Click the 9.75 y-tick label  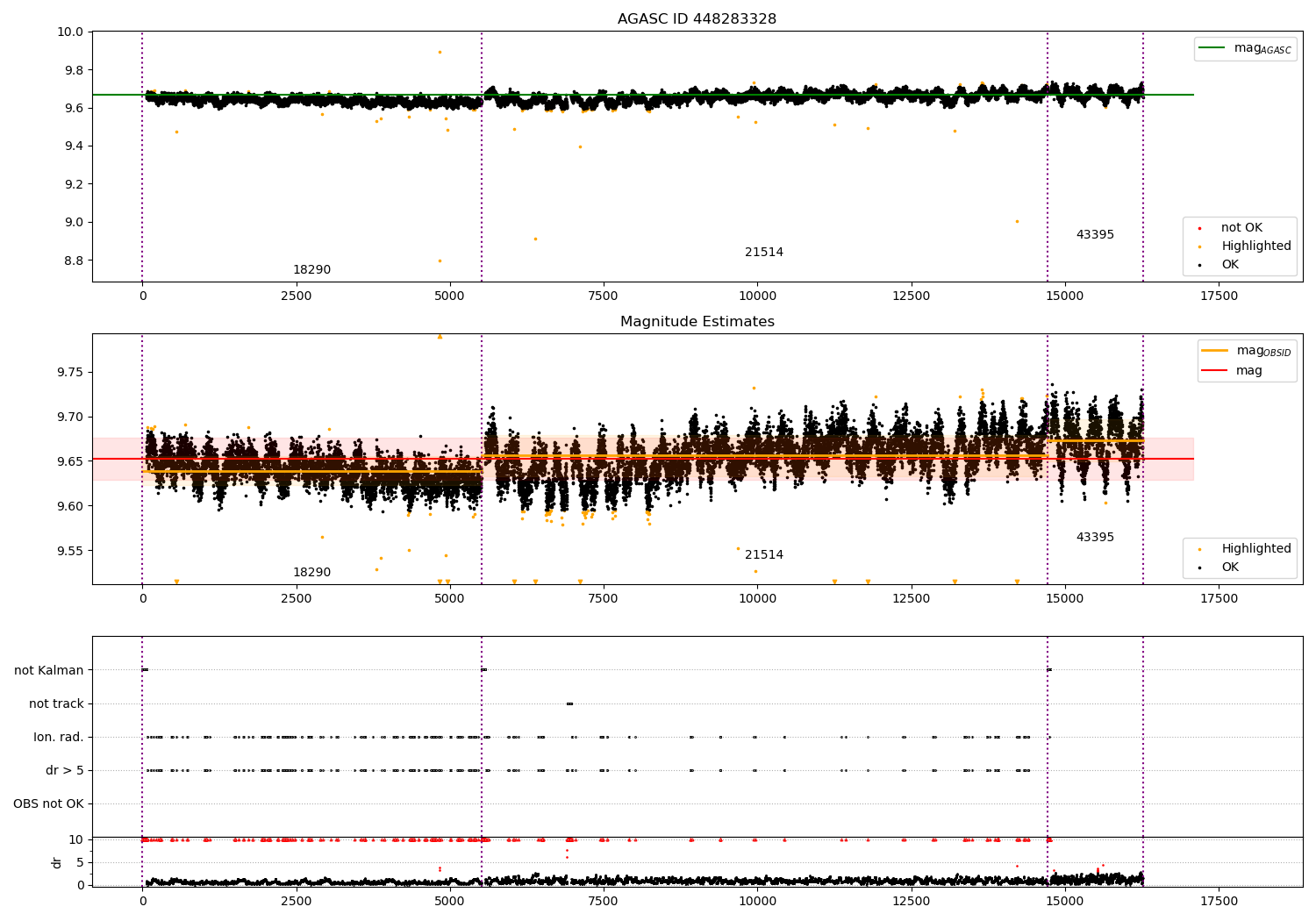point(70,373)
